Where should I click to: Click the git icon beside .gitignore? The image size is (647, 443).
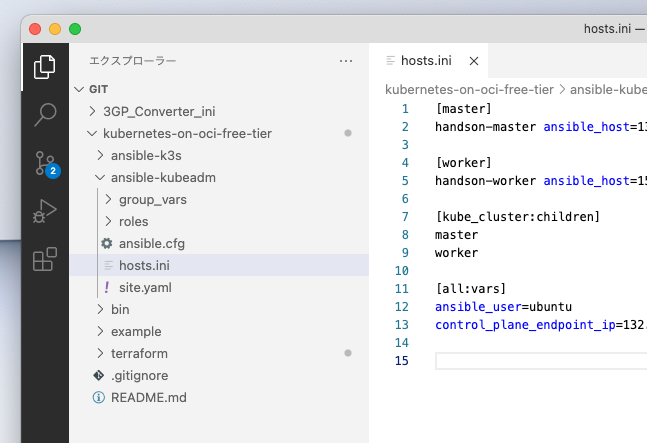[x=99, y=375]
